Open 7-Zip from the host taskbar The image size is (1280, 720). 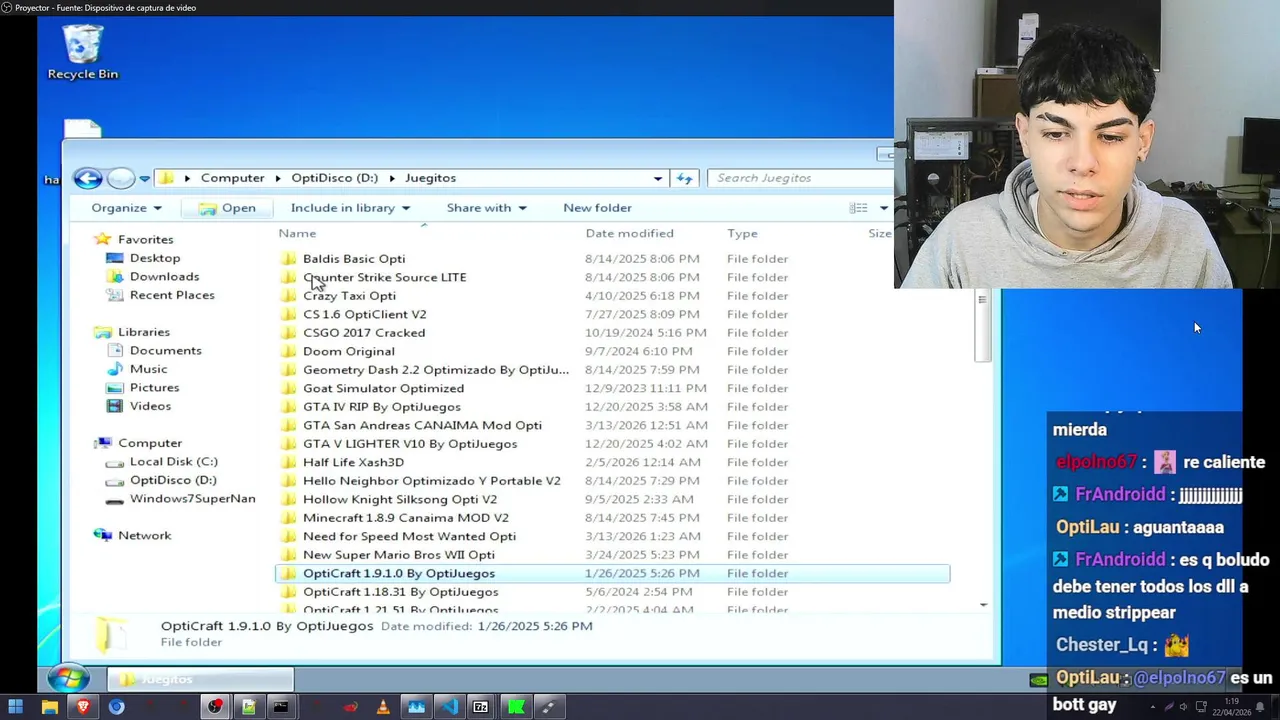[481, 707]
